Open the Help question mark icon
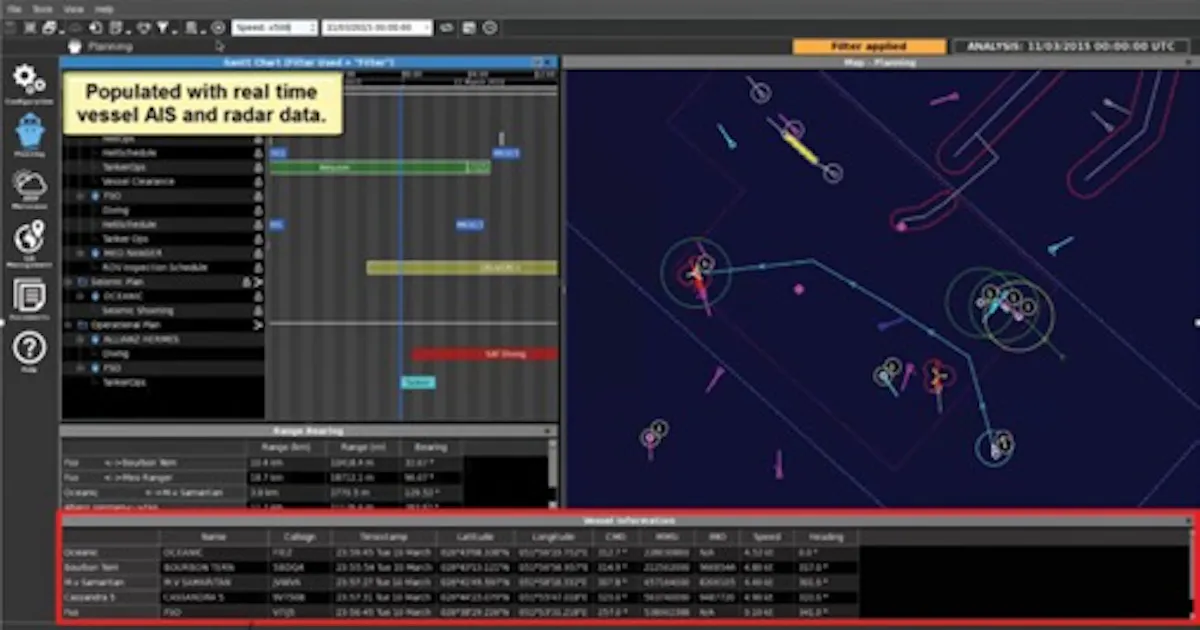The height and width of the screenshot is (630, 1200). 30,349
